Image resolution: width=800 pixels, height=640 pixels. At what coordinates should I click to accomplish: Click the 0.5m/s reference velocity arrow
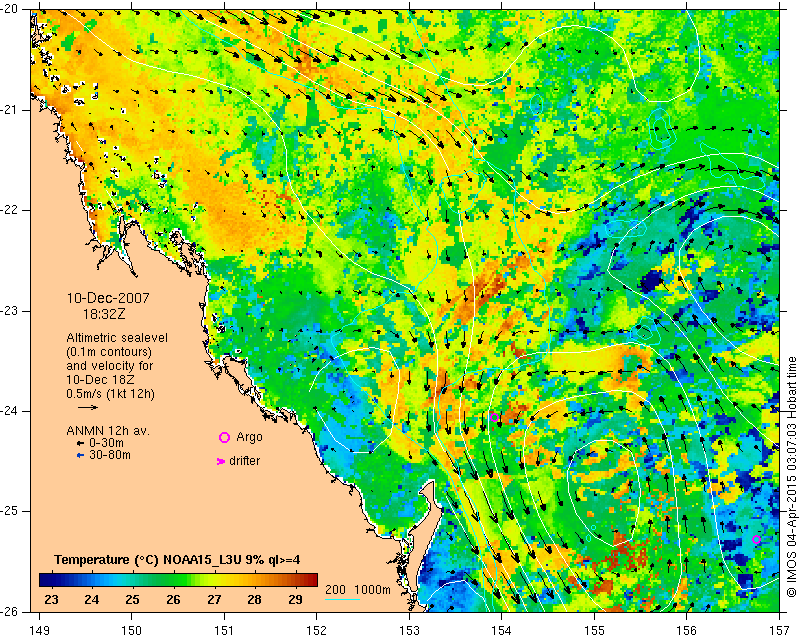88,407
